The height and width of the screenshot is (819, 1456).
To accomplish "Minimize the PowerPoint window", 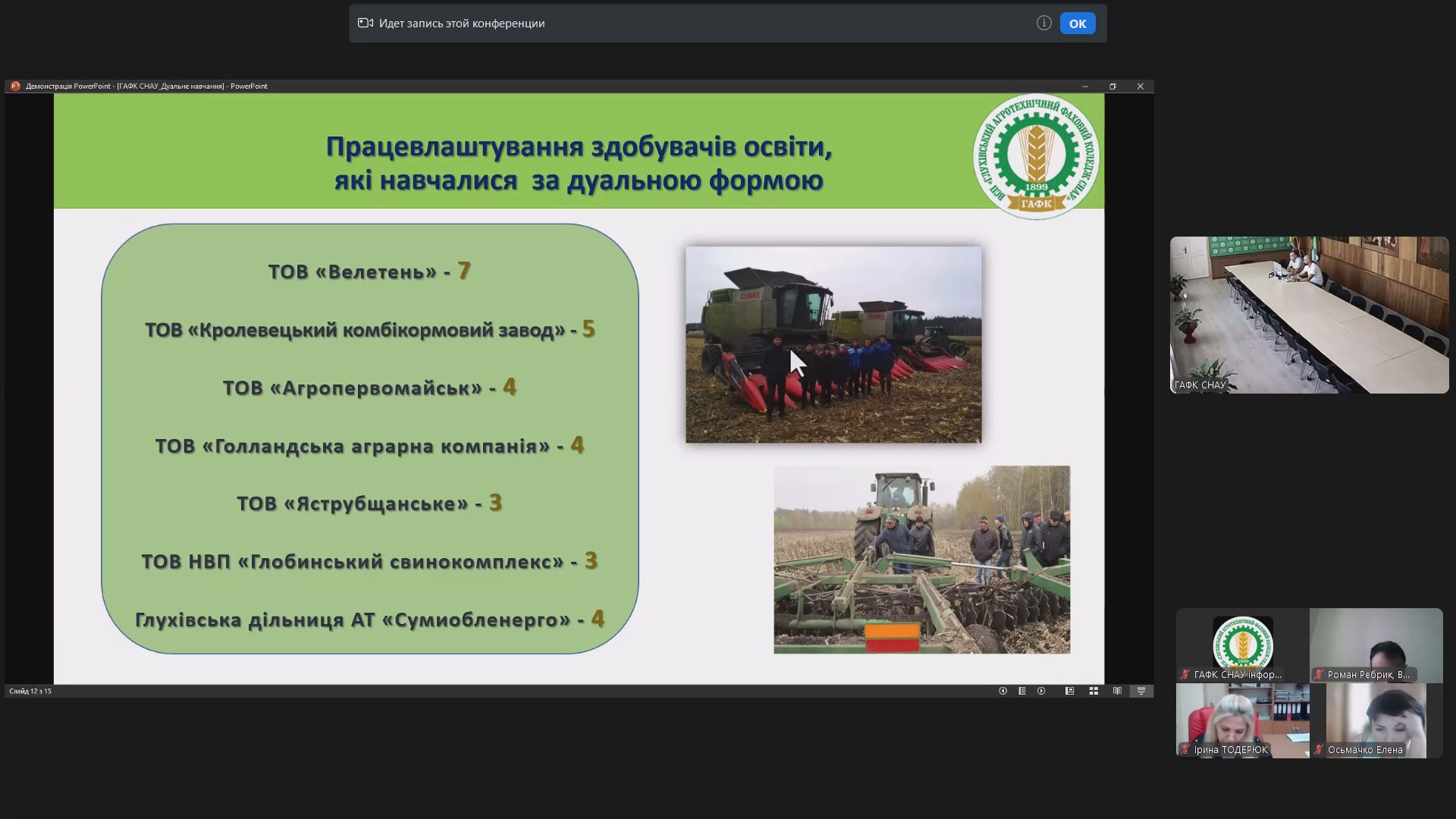I will 1085,86.
